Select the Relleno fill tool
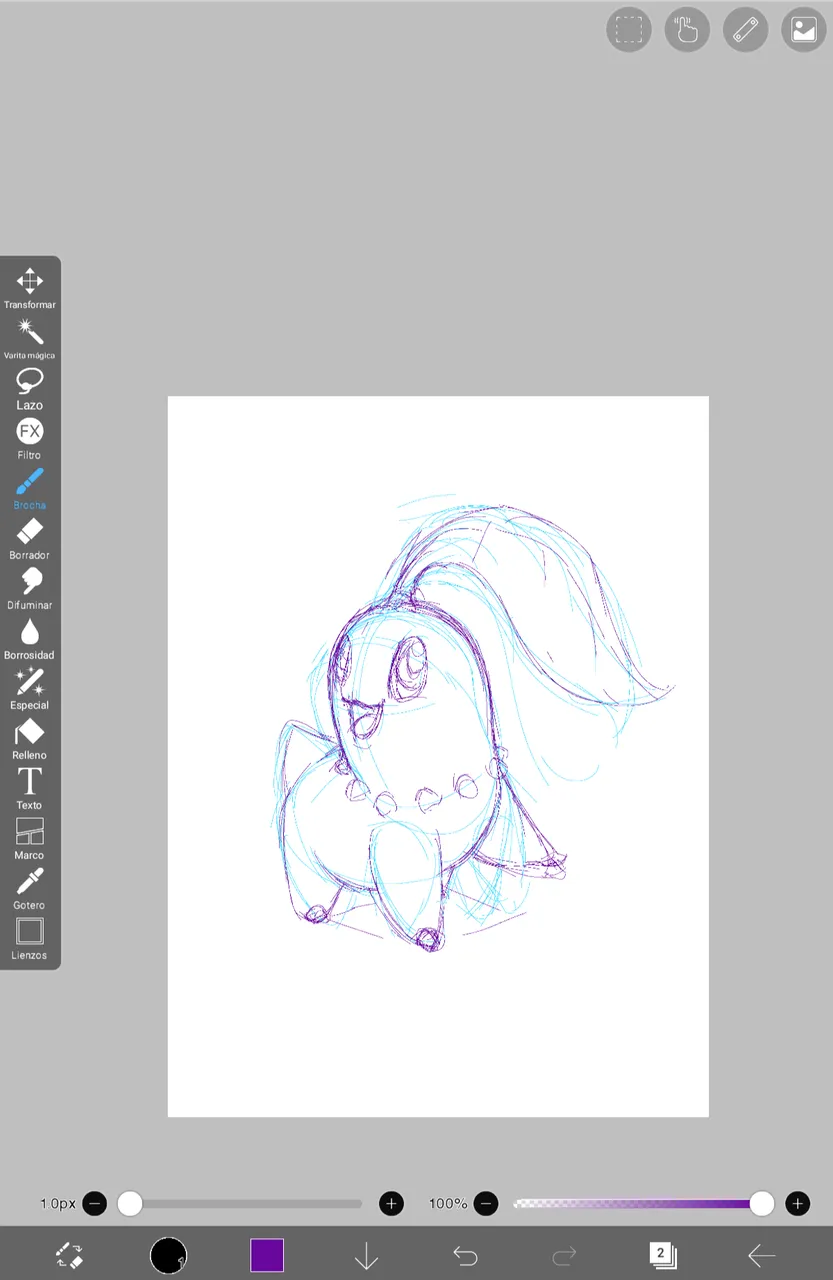Image resolution: width=833 pixels, height=1280 pixels. click(29, 738)
